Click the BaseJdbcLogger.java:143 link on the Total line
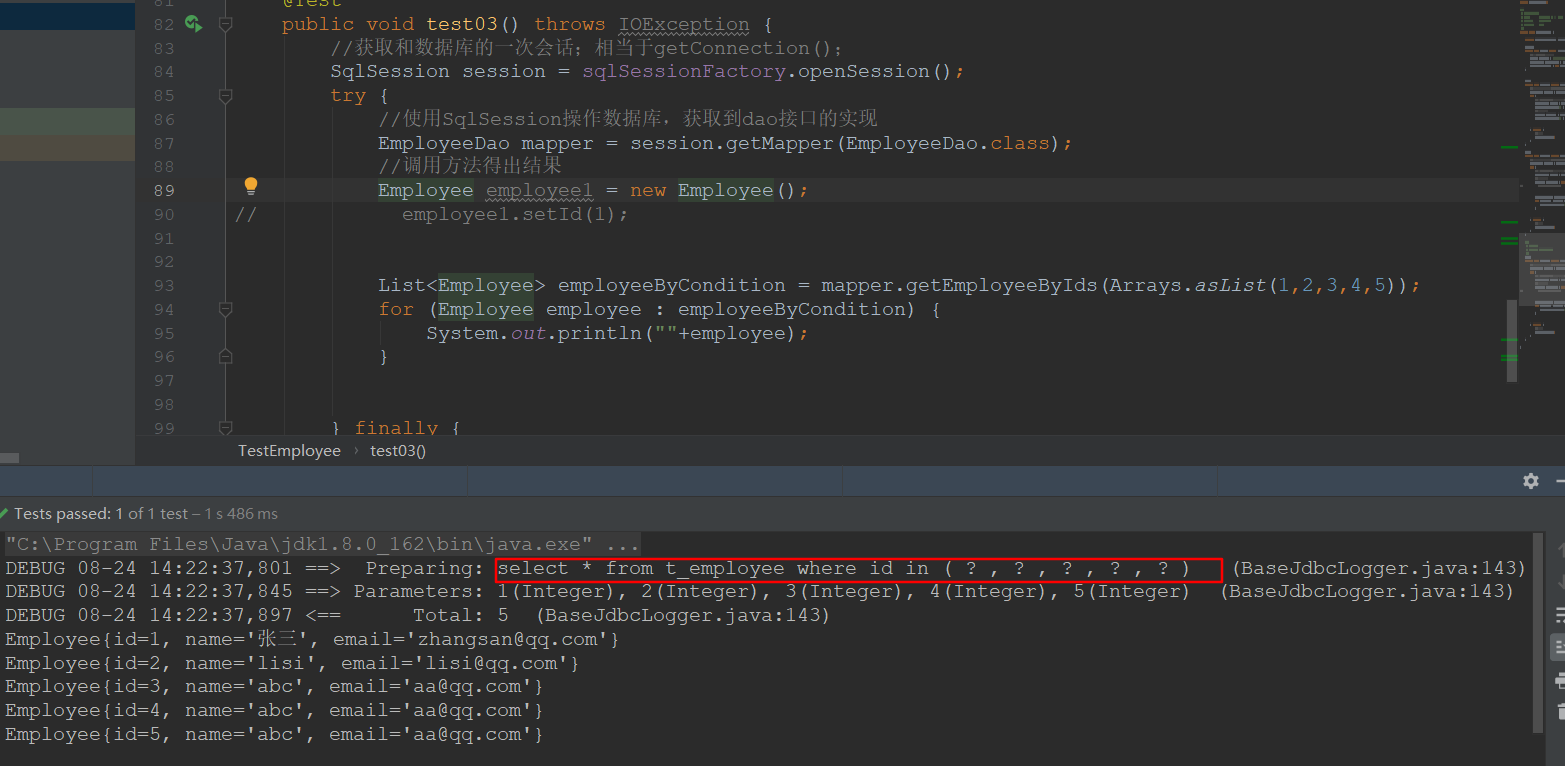This screenshot has height=766, width=1565. click(x=683, y=615)
